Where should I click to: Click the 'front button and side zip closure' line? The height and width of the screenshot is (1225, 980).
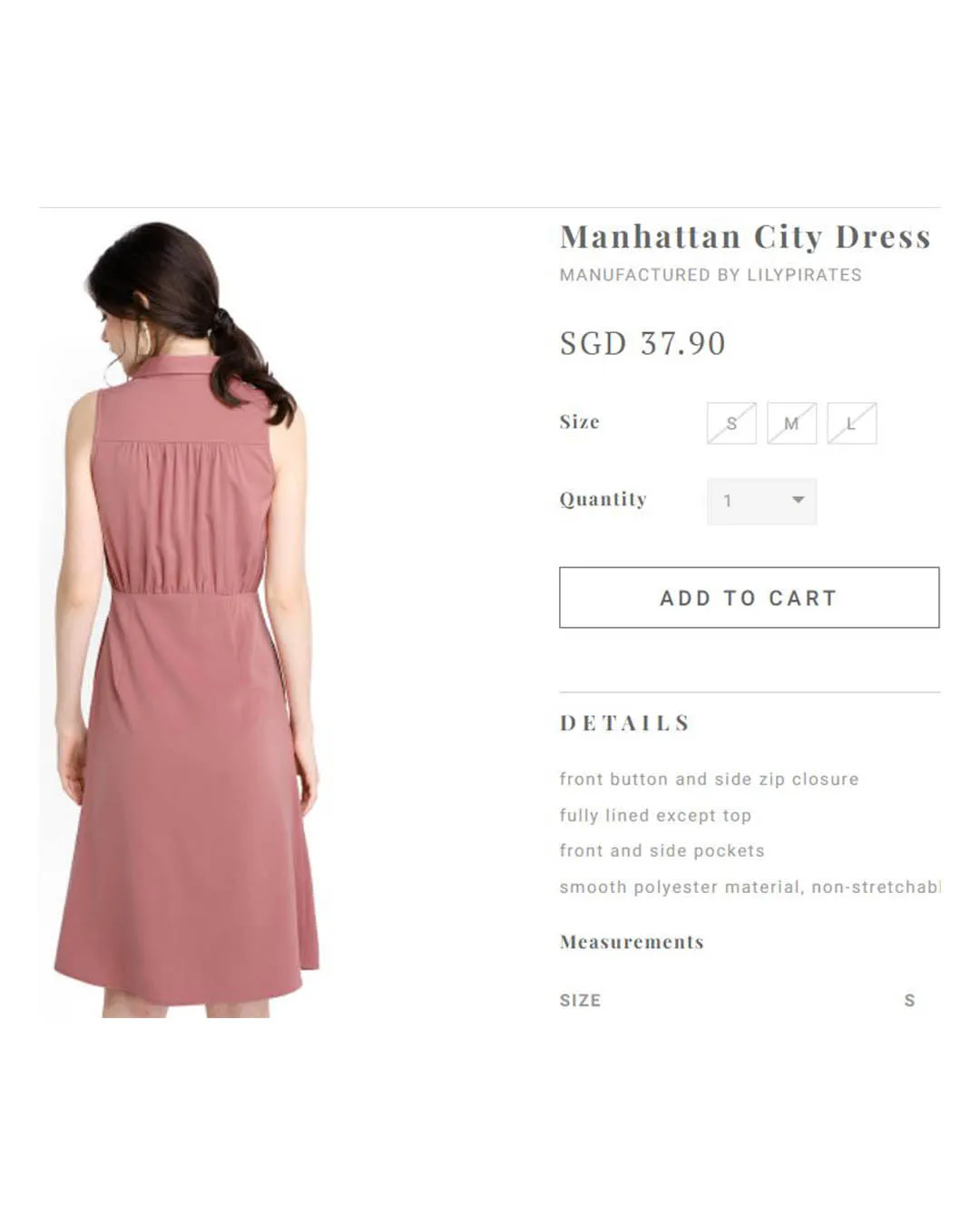pyautogui.click(x=709, y=779)
